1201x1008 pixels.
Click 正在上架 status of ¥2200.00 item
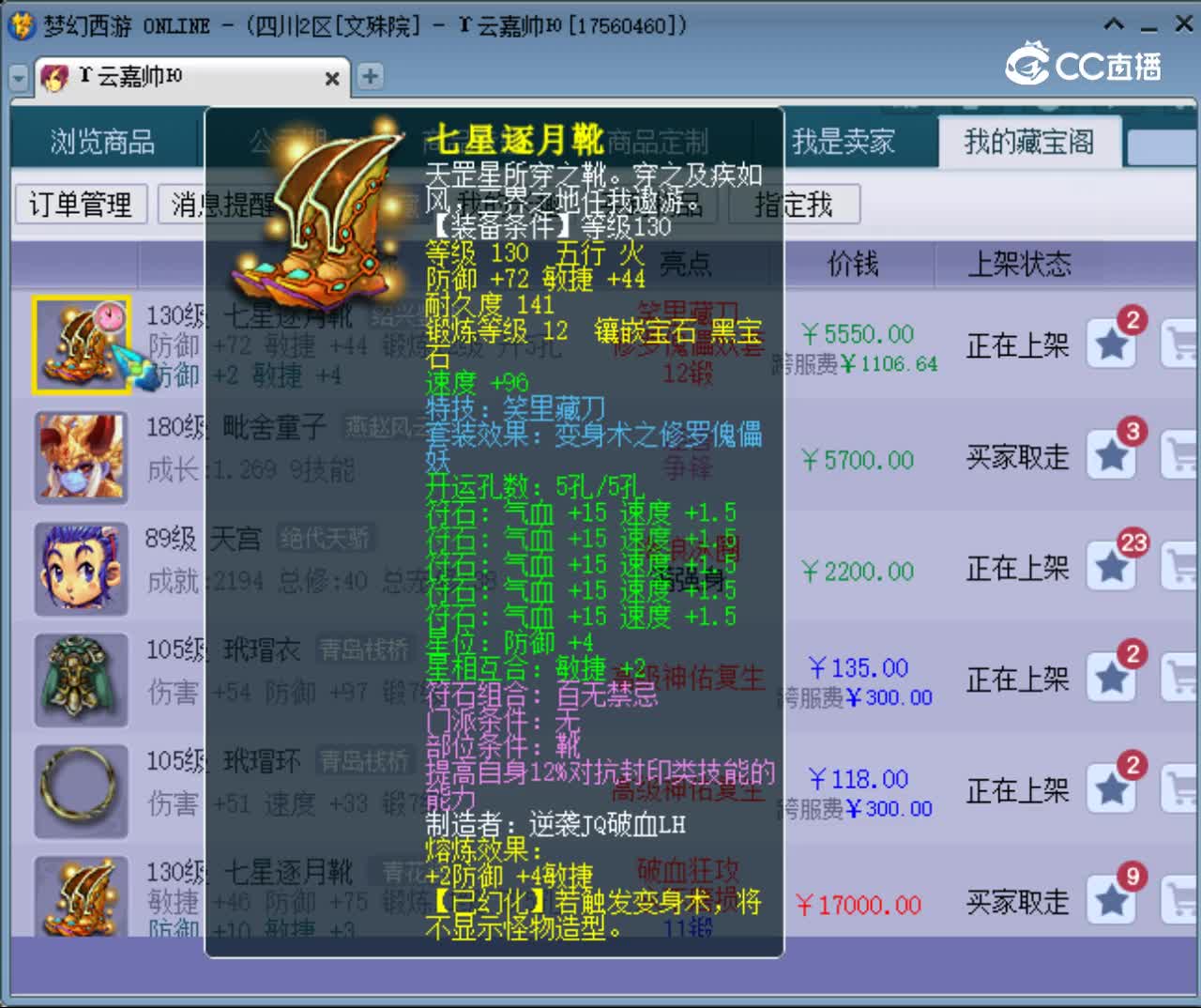[1018, 568]
